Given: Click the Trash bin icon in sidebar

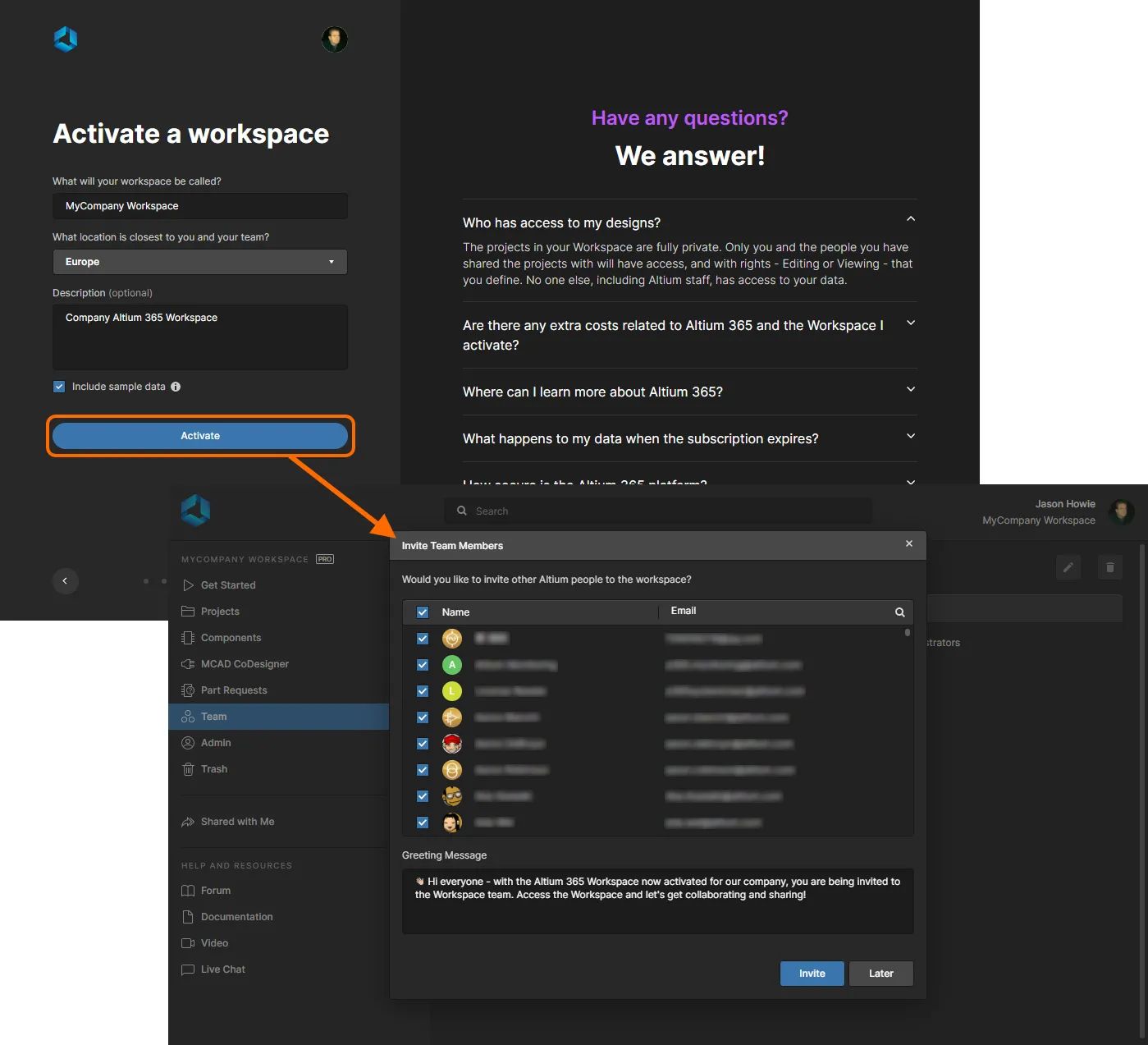Looking at the screenshot, I should point(188,769).
